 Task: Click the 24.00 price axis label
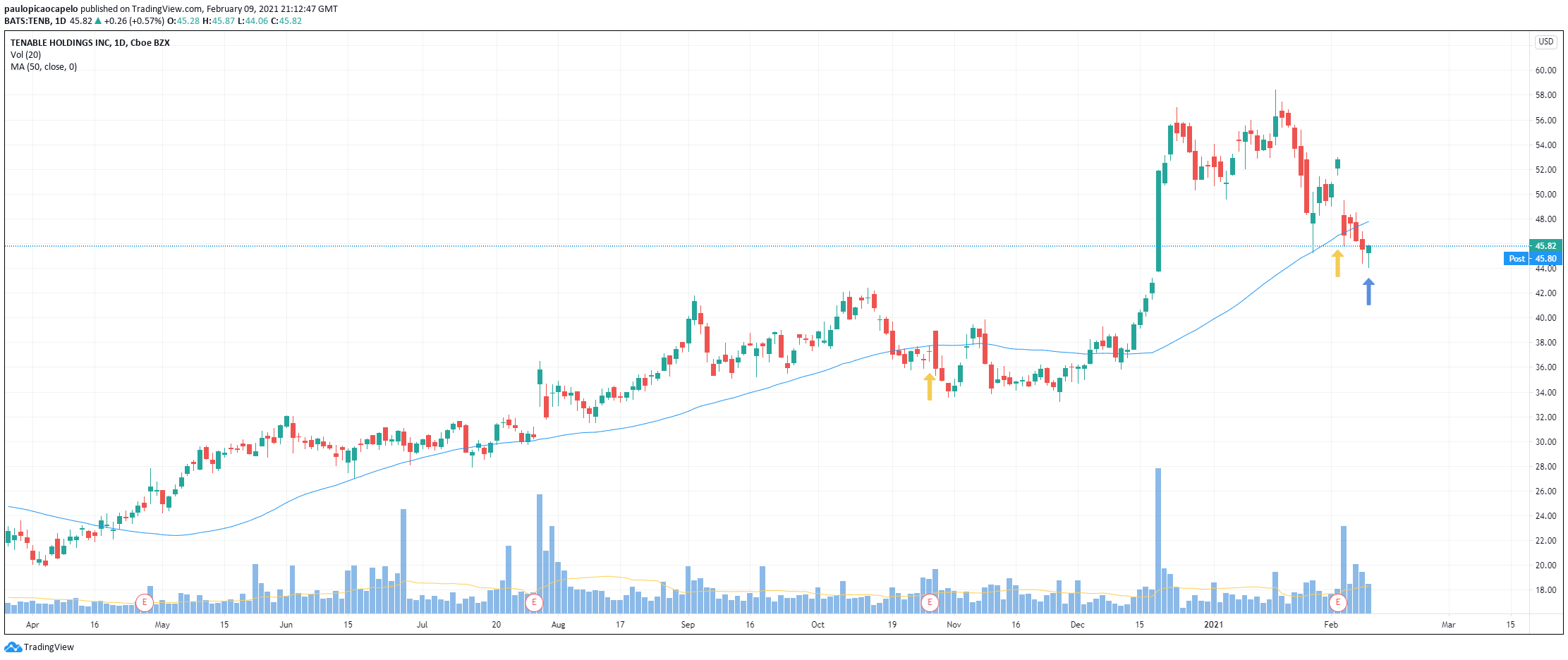tap(1545, 516)
